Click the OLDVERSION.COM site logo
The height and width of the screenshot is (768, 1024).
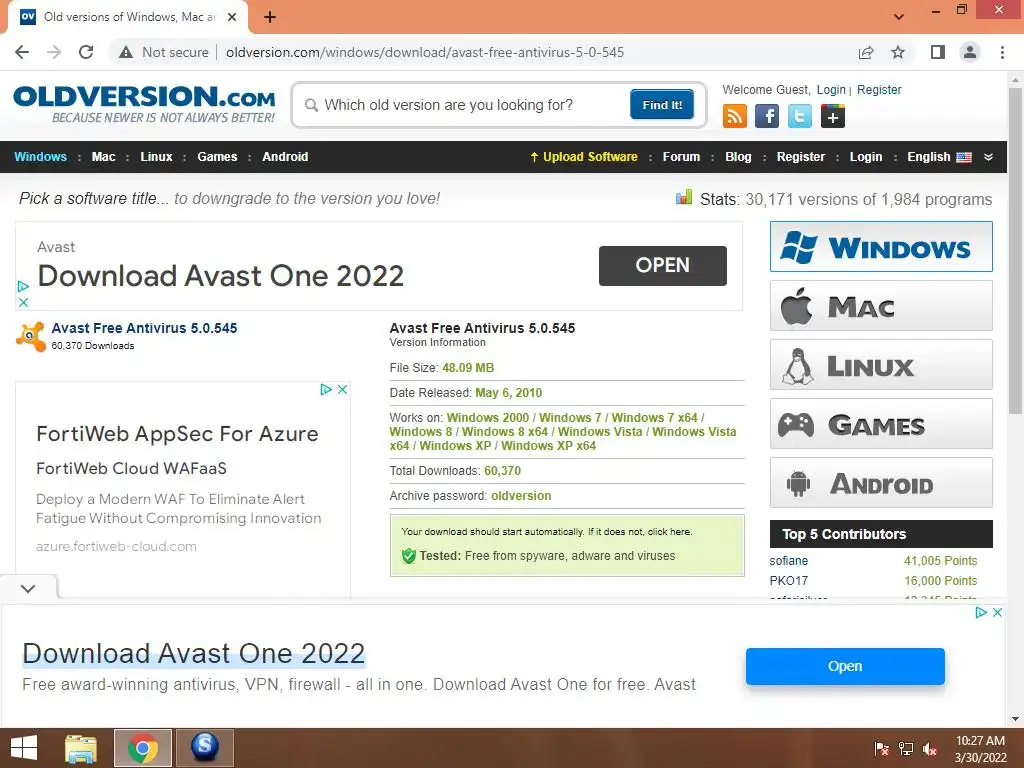(144, 104)
